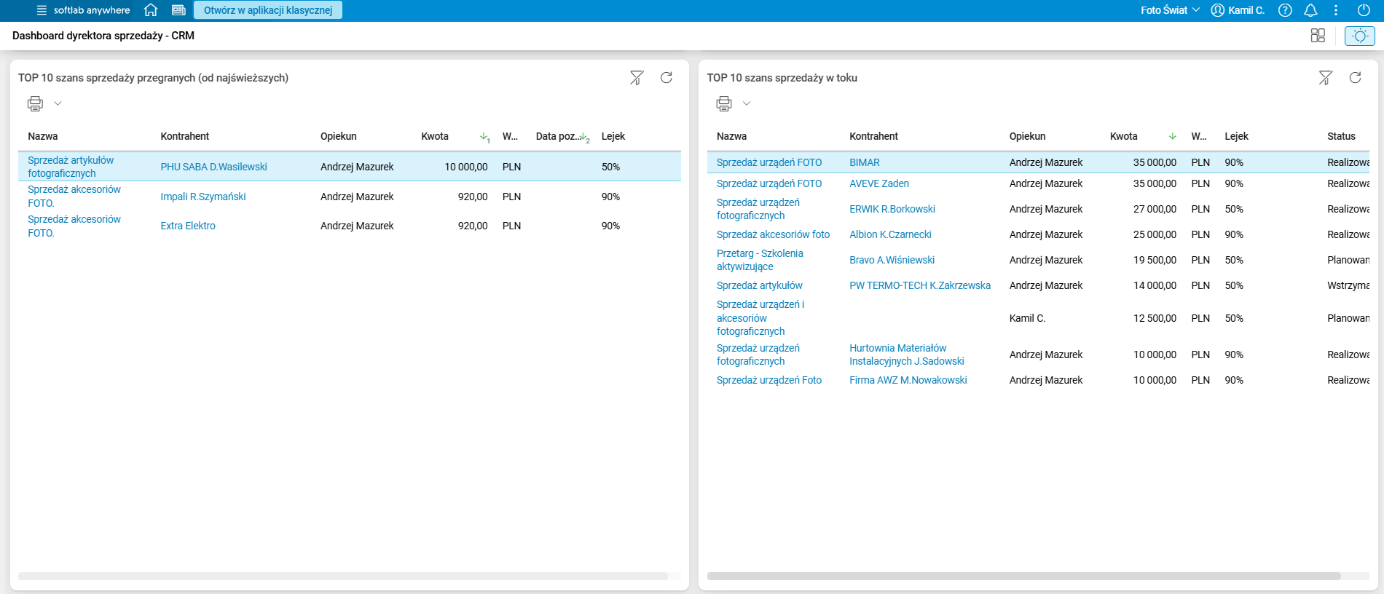Select the 27 000,00 amount cell
Screen dimensions: 1384x594
click(x=1155, y=209)
